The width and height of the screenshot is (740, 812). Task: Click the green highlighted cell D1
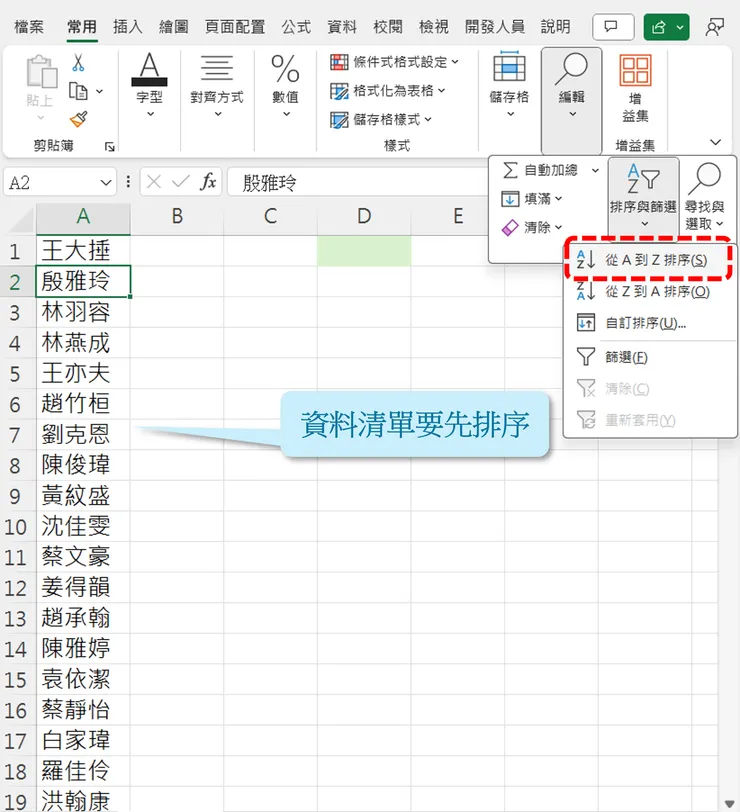[x=364, y=251]
